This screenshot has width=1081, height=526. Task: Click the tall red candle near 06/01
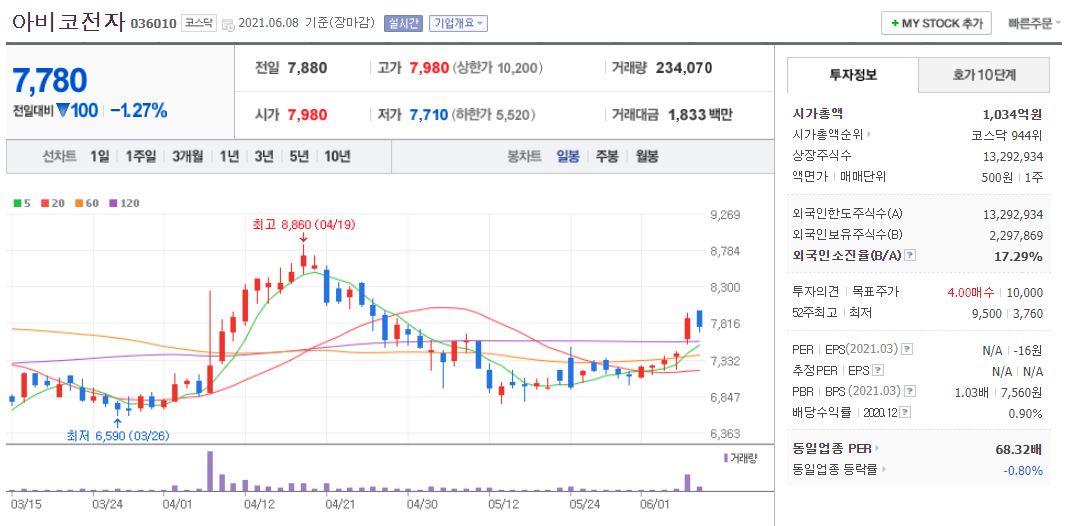pyautogui.click(x=687, y=328)
